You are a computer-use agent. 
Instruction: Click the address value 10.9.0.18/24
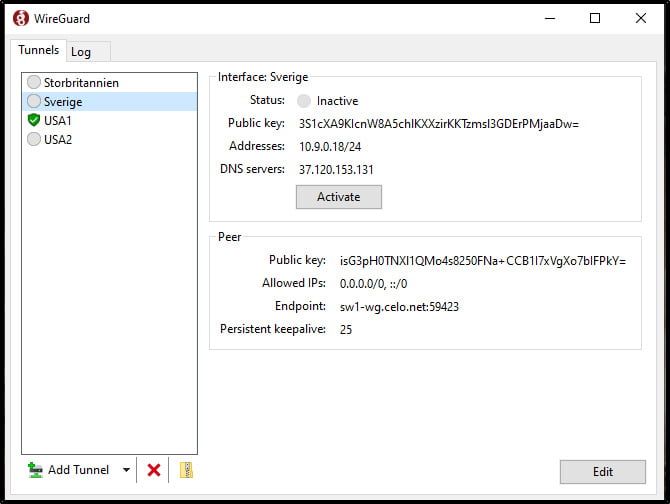pyautogui.click(x=330, y=147)
